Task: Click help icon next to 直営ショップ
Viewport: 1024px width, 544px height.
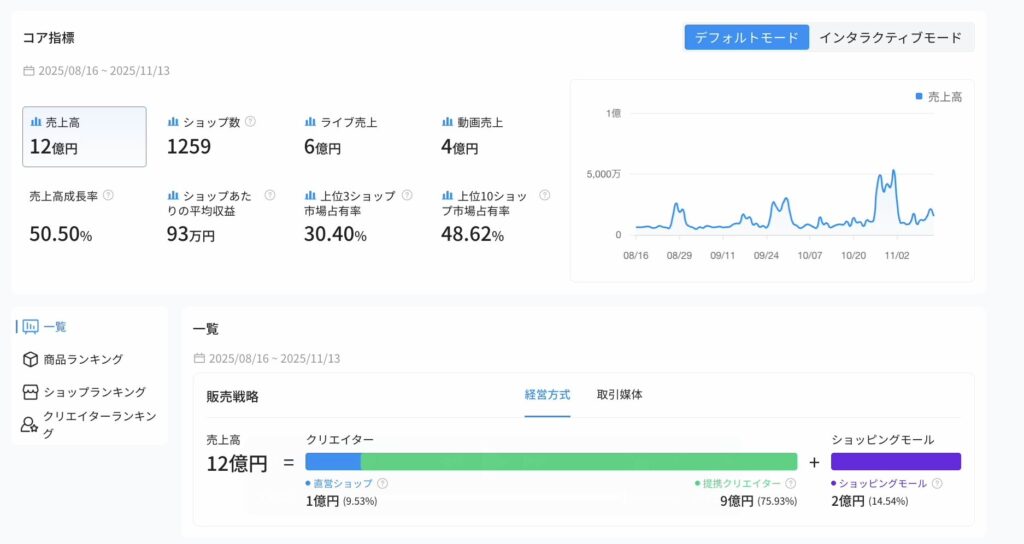Action: coord(383,483)
